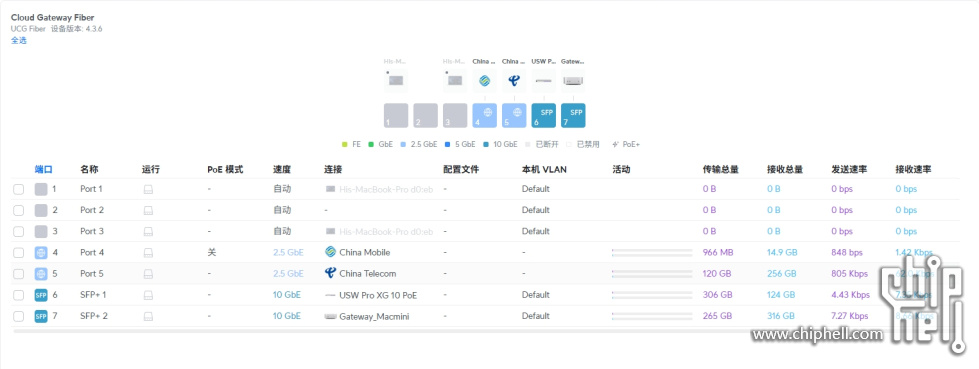Sort by 名称 column header
Viewport: 979px width, 369px height.
[x=89, y=169]
